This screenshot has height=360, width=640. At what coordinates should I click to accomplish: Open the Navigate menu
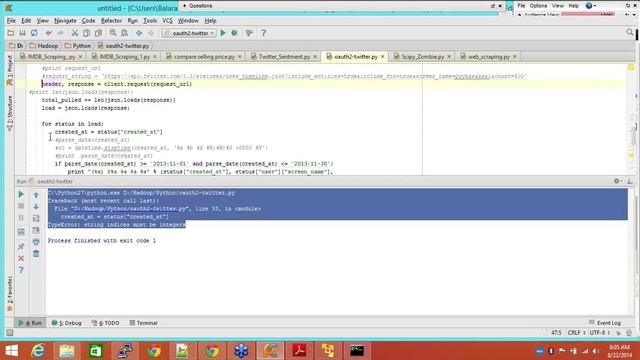pyautogui.click(x=65, y=20)
